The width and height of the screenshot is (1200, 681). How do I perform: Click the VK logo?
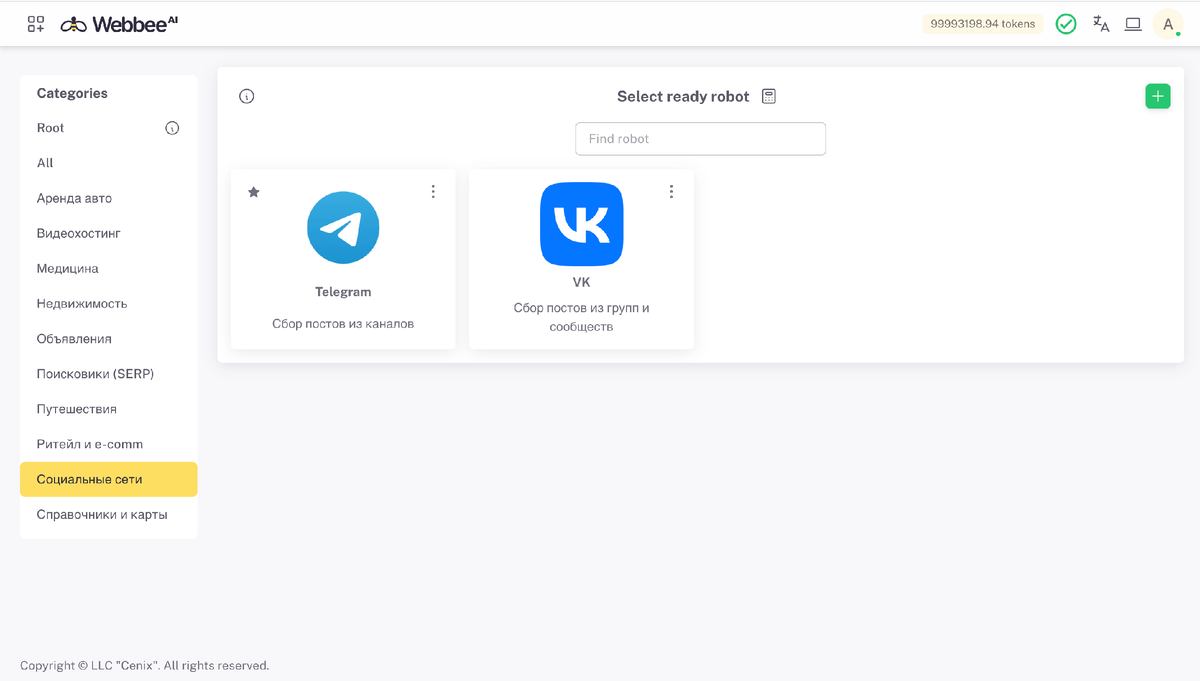pos(582,224)
